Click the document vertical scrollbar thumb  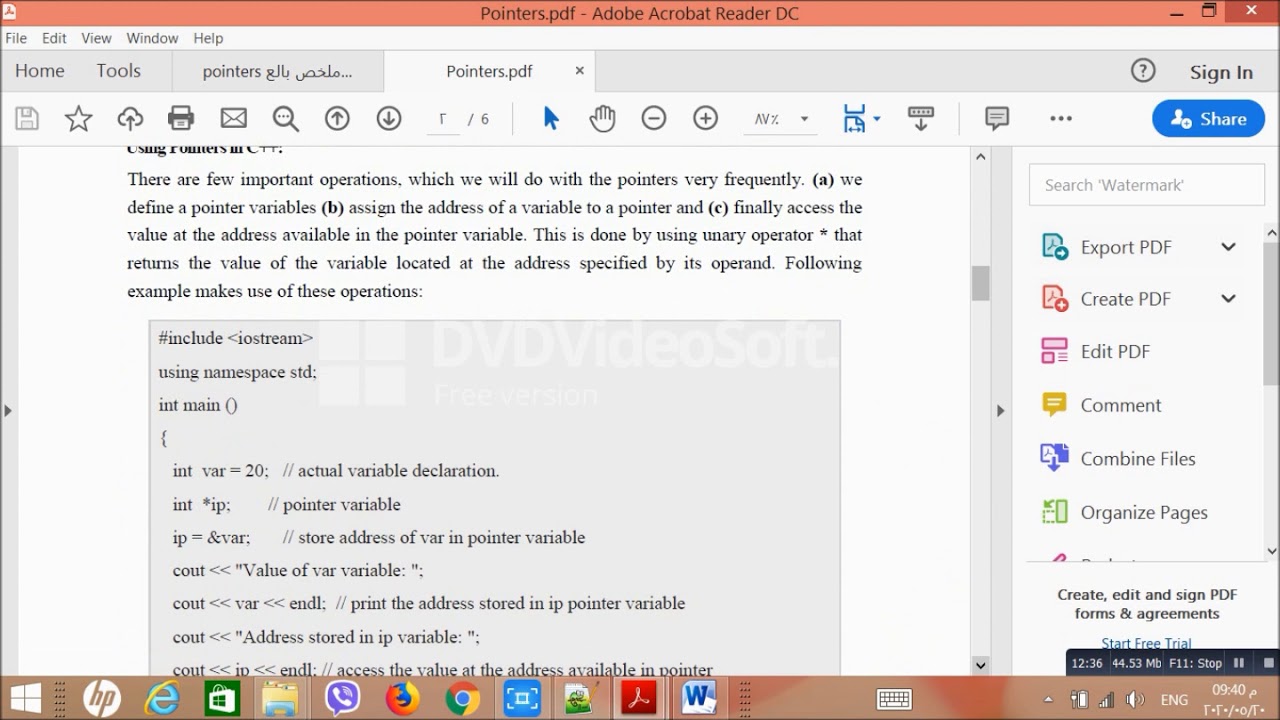pos(980,283)
